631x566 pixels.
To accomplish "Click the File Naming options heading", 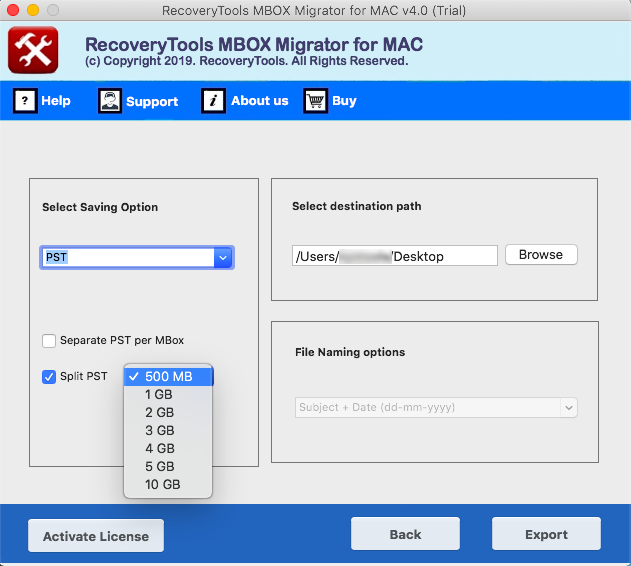I will pos(350,352).
